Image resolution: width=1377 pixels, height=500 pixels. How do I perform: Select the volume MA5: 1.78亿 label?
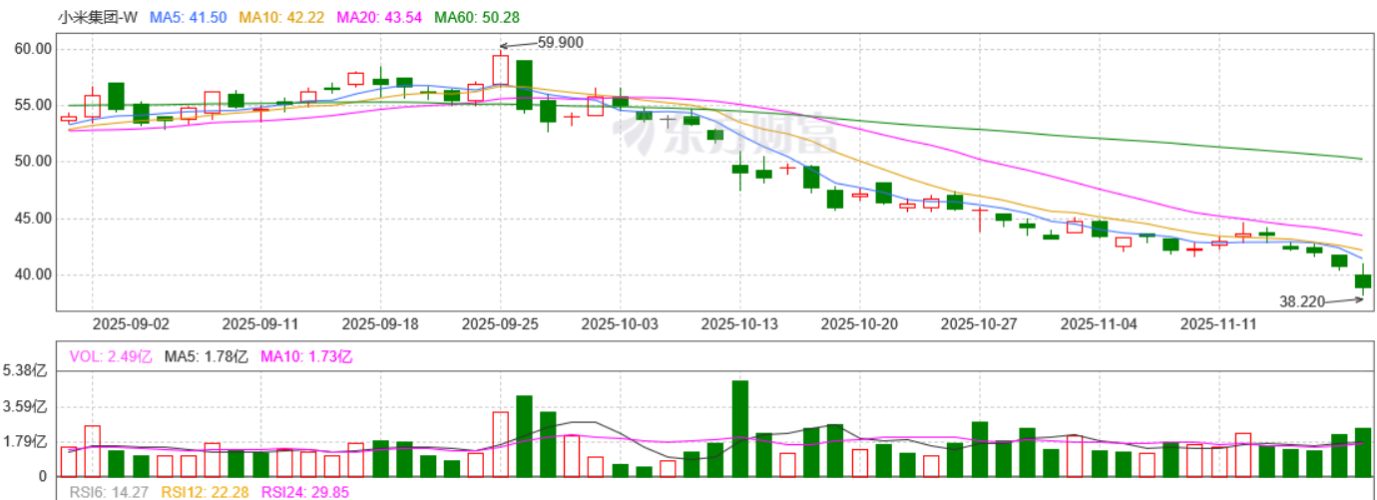207,356
